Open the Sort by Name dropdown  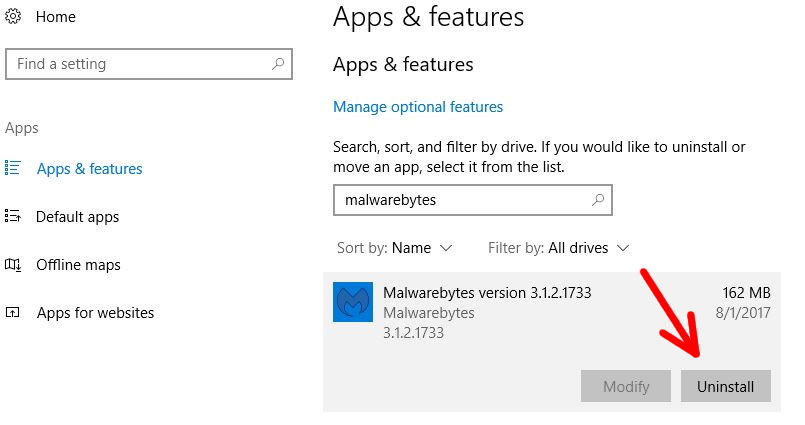coord(394,248)
